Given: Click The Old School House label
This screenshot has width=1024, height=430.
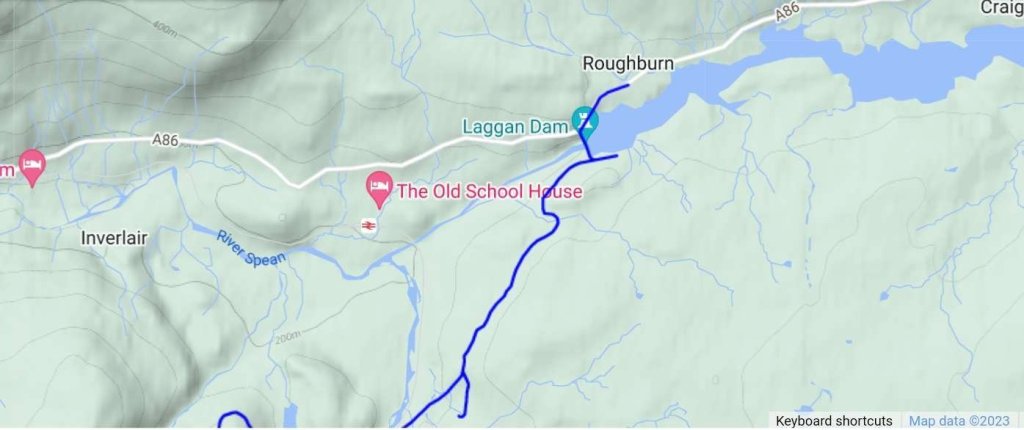Looking at the screenshot, I should [x=489, y=191].
